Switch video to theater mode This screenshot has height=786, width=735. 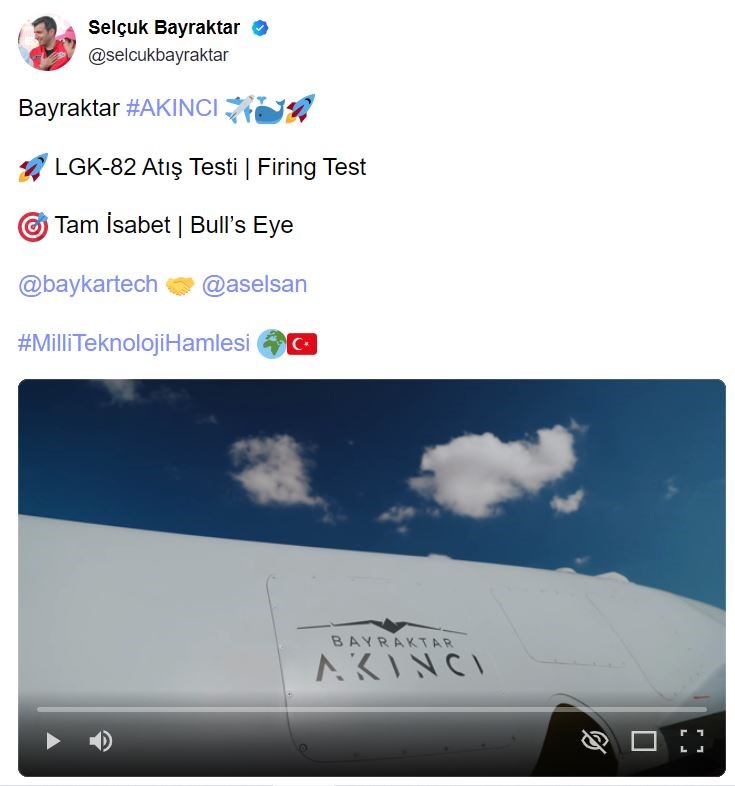[643, 741]
